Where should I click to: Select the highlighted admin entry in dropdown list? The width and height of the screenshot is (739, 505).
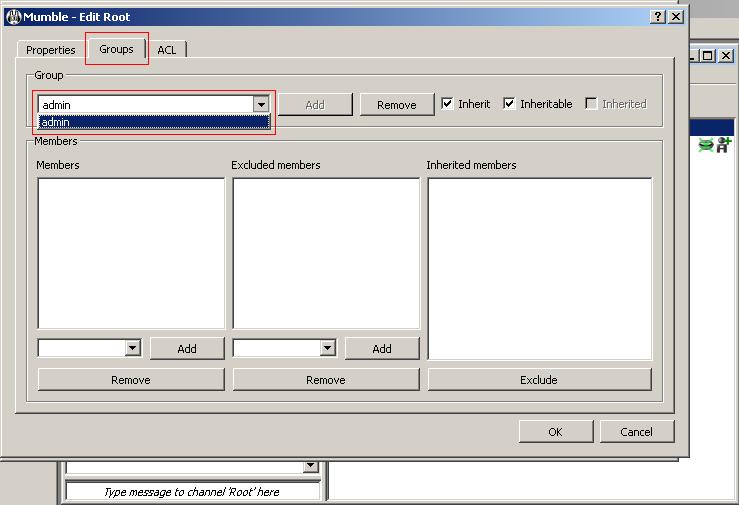tap(154, 122)
